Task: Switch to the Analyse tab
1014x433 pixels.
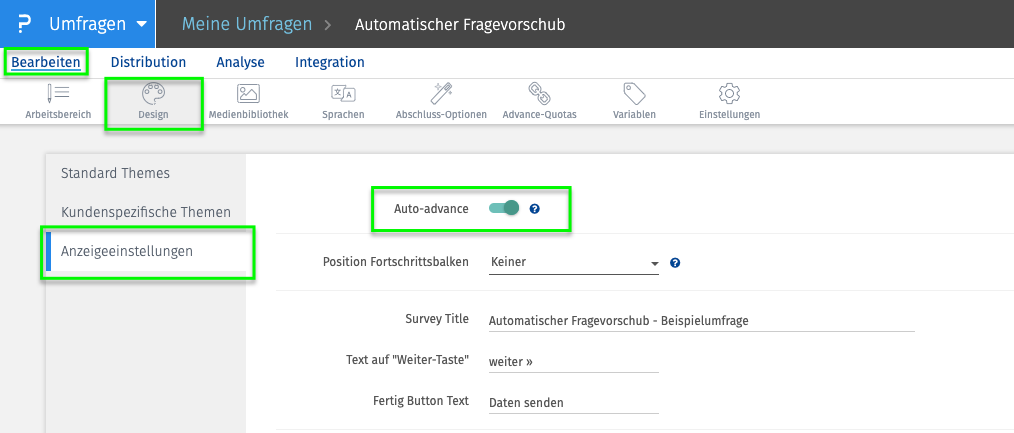Action: coord(241,63)
